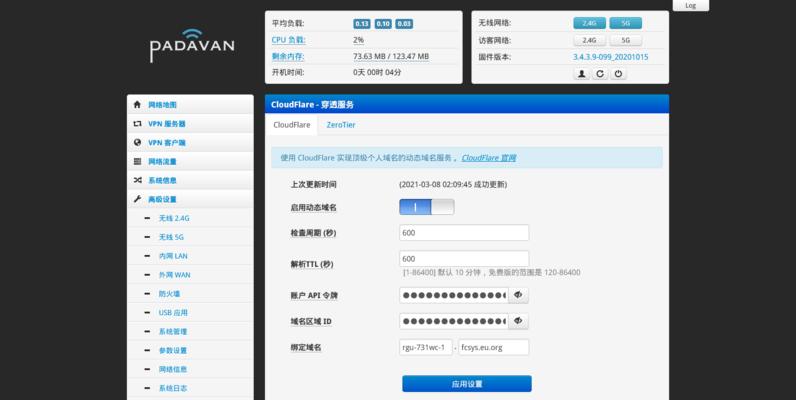This screenshot has width=796, height=400.
Task: Open 防火墙 settings submenu
Action: click(x=190, y=293)
